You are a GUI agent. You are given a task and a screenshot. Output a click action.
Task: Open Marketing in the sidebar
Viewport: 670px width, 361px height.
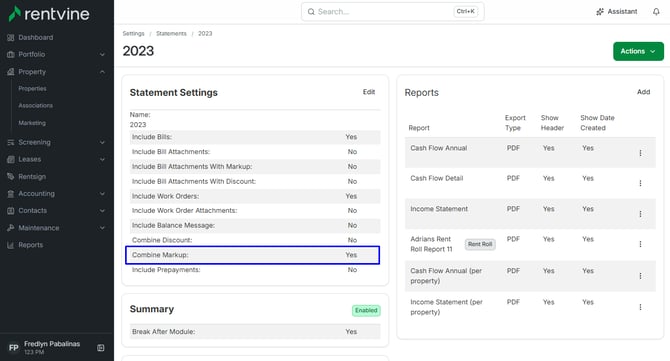click(32, 123)
